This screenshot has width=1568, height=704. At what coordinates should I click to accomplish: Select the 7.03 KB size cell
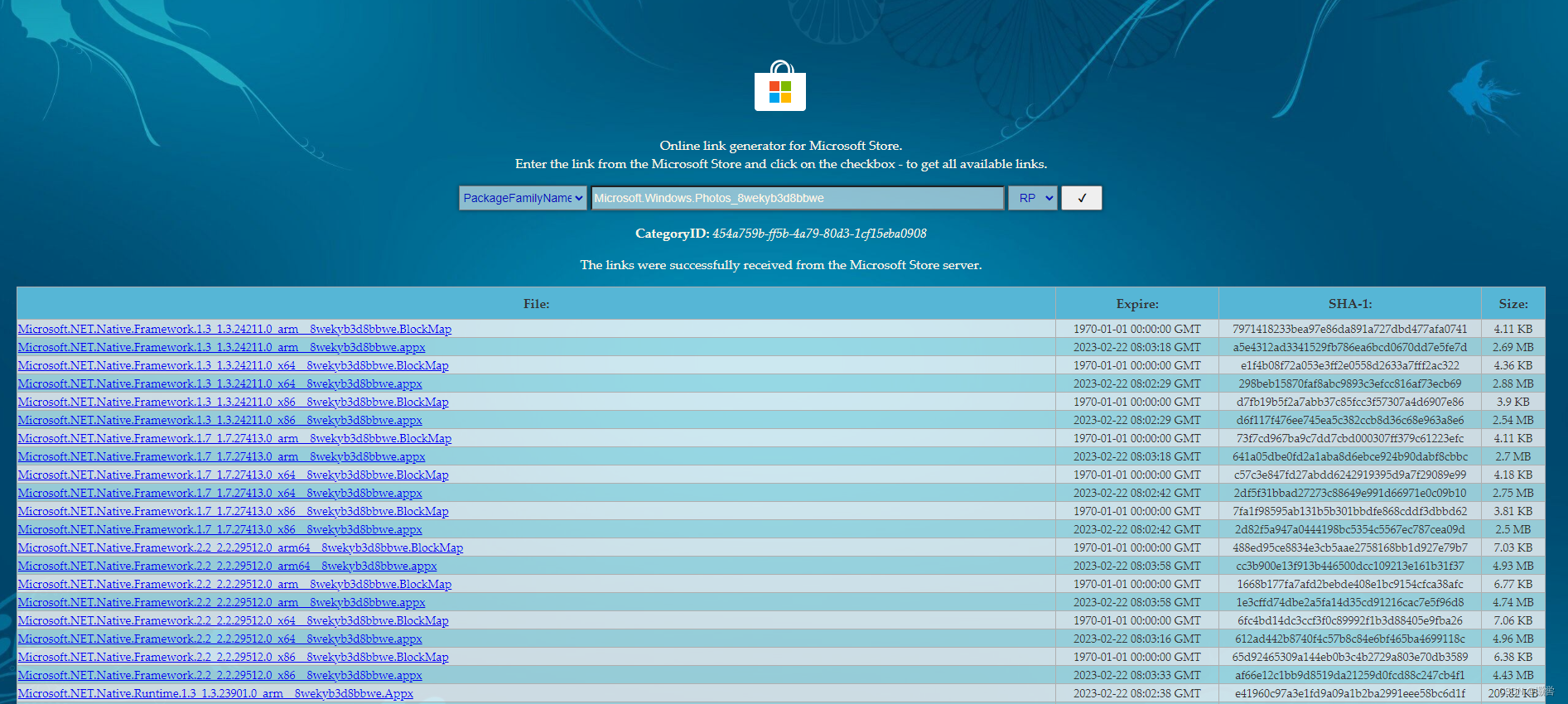point(1513,547)
